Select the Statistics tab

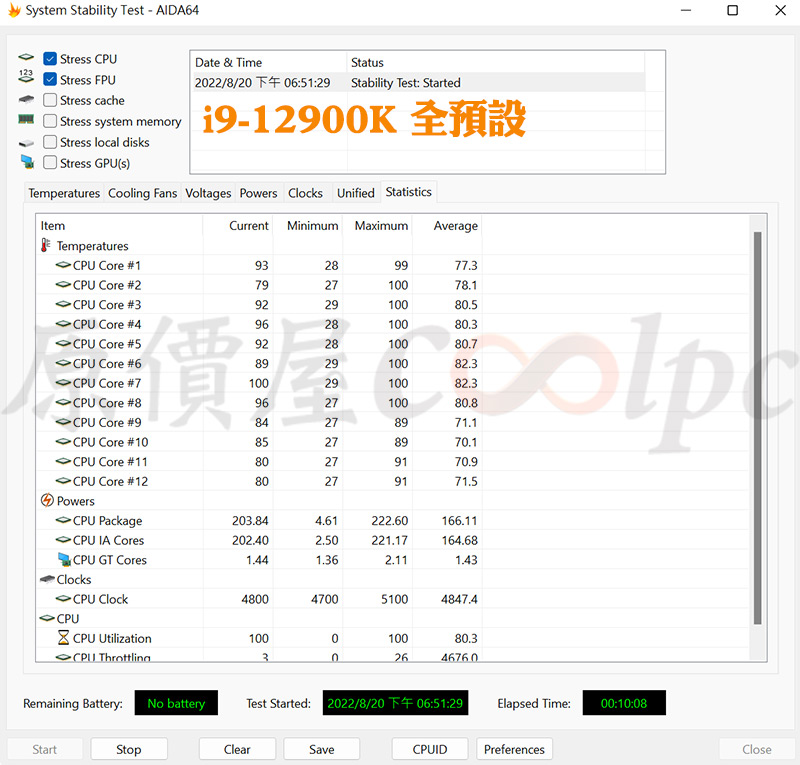[x=409, y=192]
